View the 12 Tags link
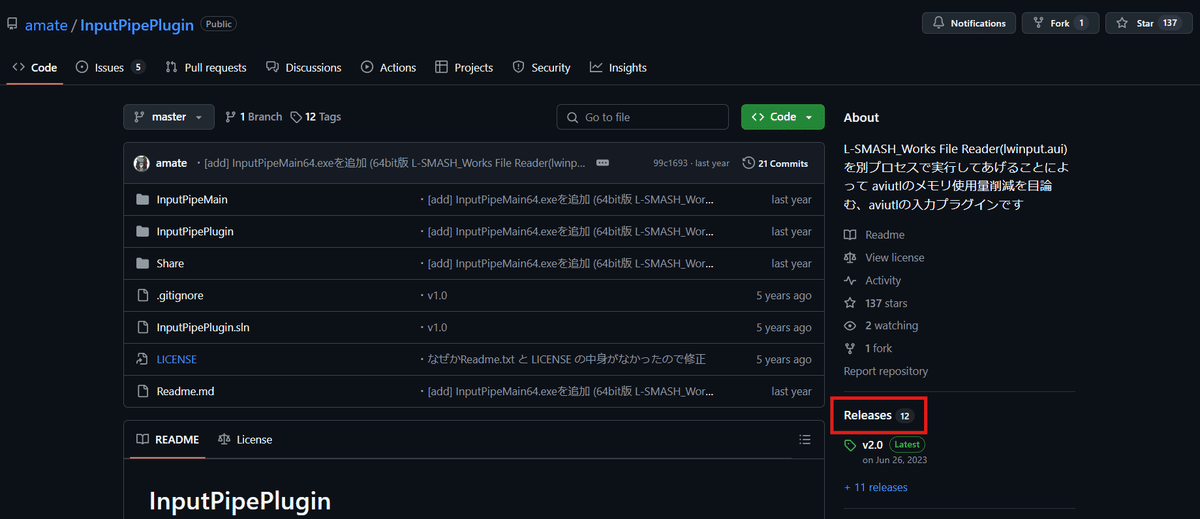The image size is (1200, 519). (316, 117)
